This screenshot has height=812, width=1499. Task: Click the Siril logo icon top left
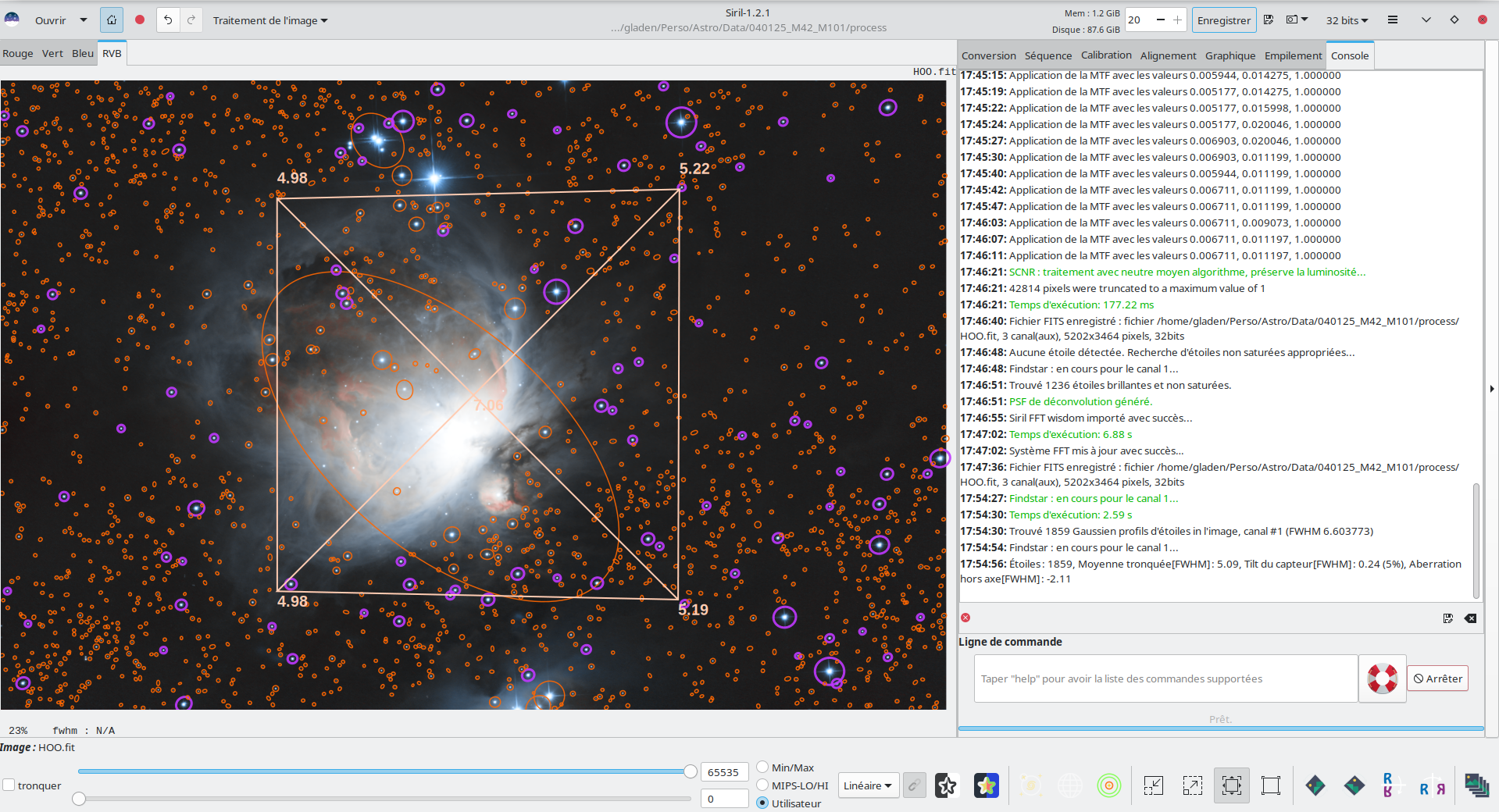[12, 20]
